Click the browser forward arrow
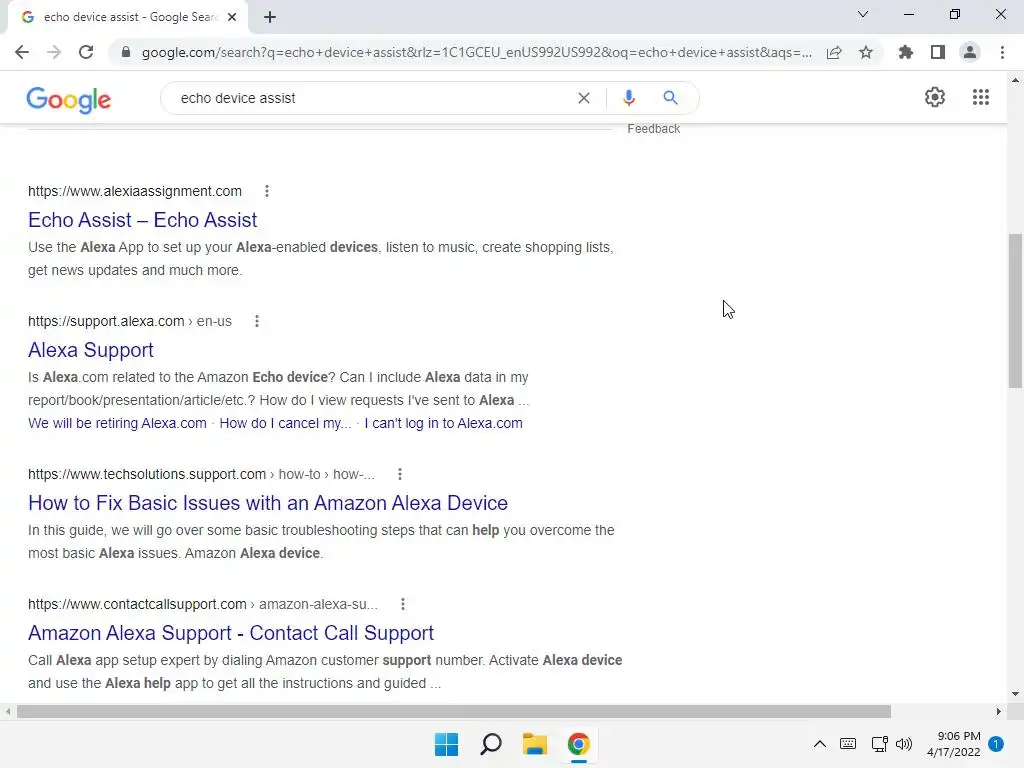 click(54, 52)
